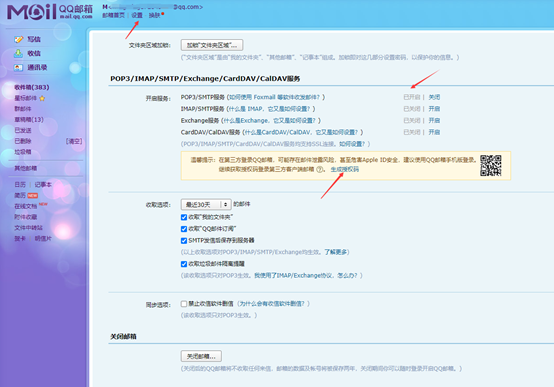Open 附件收藏 in the sidebar

[x=25, y=217]
